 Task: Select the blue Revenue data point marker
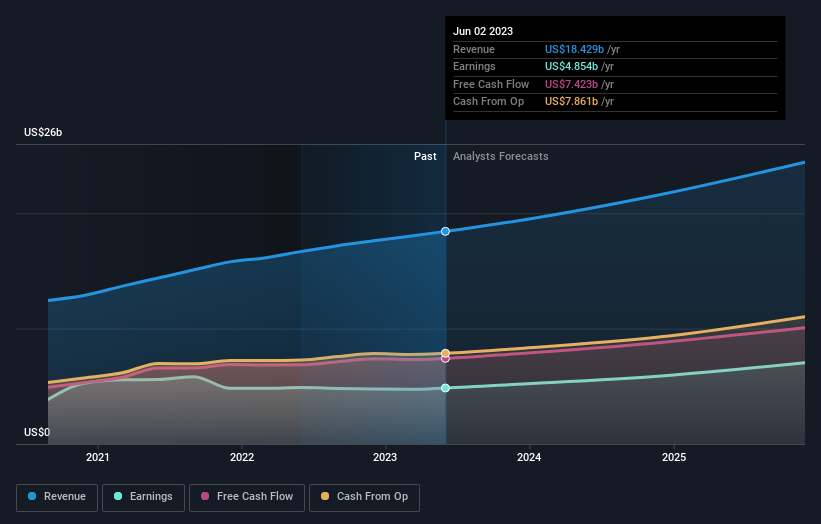click(445, 231)
